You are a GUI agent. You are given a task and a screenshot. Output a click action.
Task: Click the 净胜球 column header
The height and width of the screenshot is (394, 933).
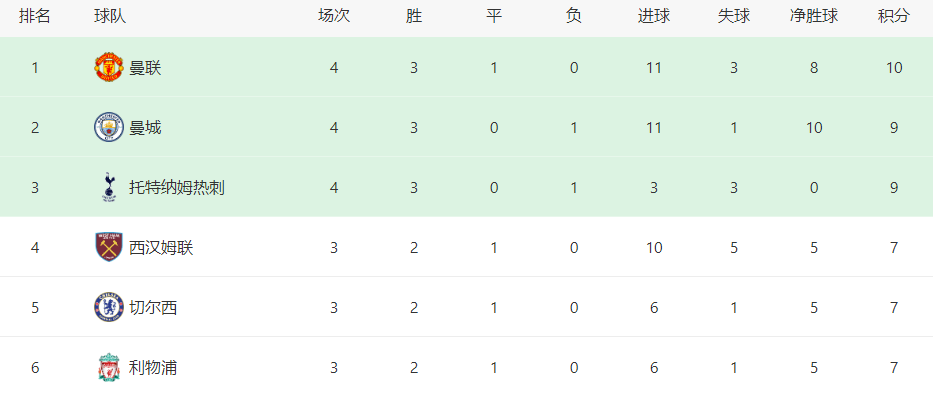coord(814,16)
